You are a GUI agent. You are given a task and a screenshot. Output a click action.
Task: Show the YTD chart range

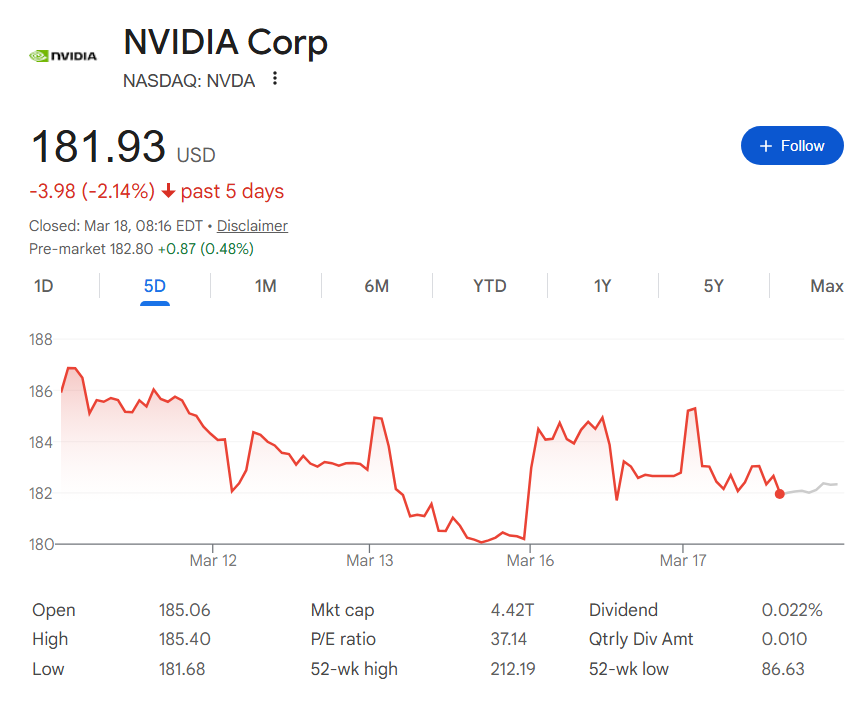[x=489, y=286]
